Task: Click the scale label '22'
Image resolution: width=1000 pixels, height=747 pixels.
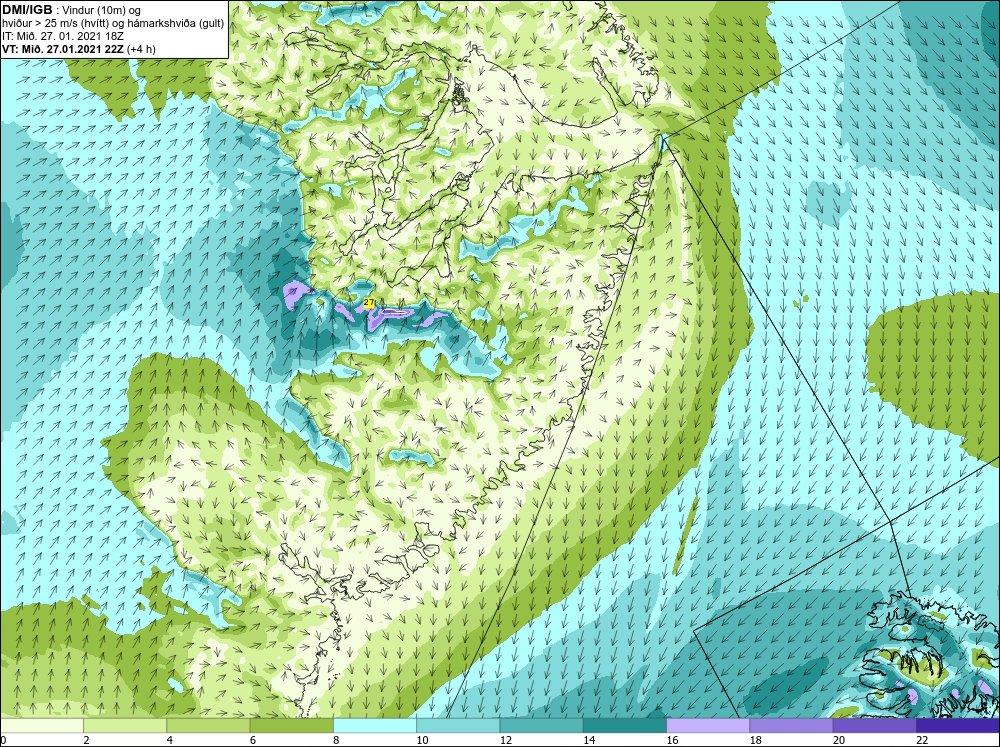Action: [922, 740]
